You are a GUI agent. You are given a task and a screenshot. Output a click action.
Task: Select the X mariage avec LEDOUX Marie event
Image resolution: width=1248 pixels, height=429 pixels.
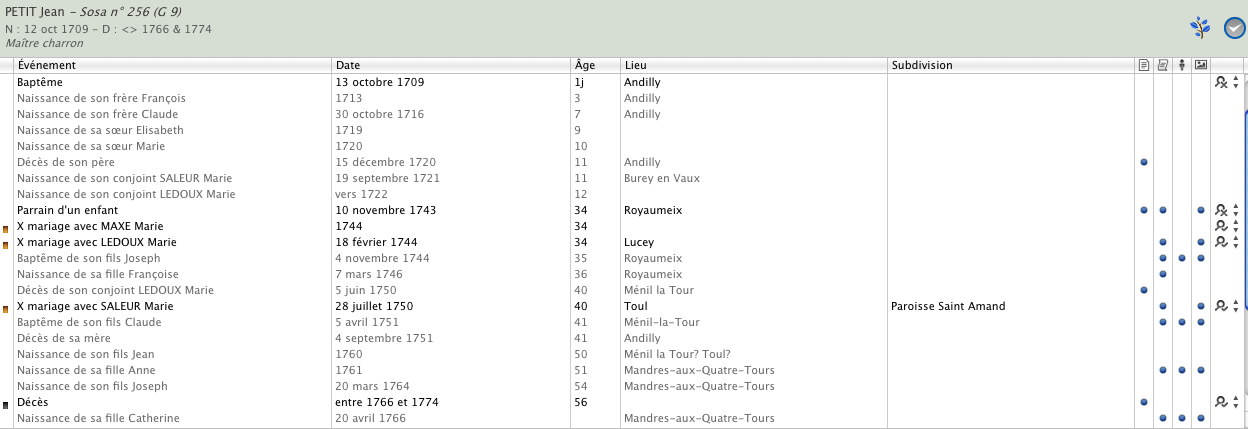click(x=97, y=242)
